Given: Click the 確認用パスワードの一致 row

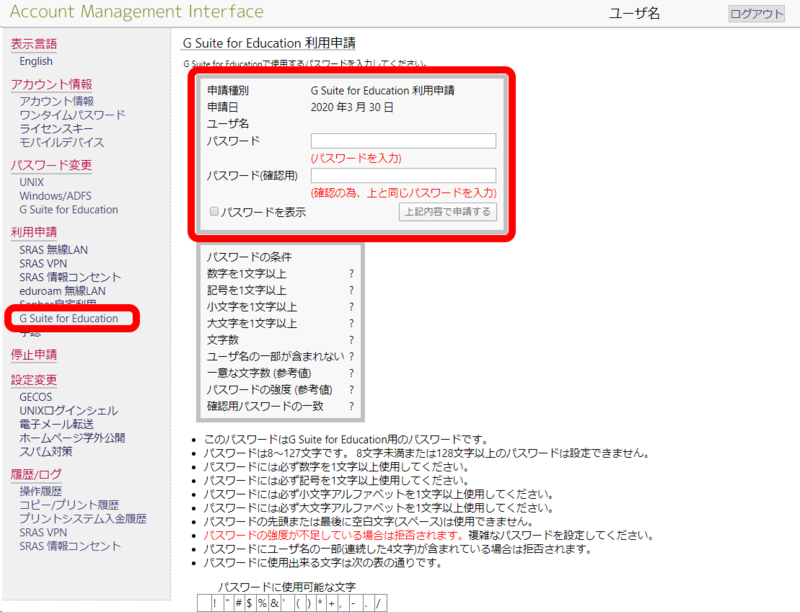Looking at the screenshot, I should [280, 406].
